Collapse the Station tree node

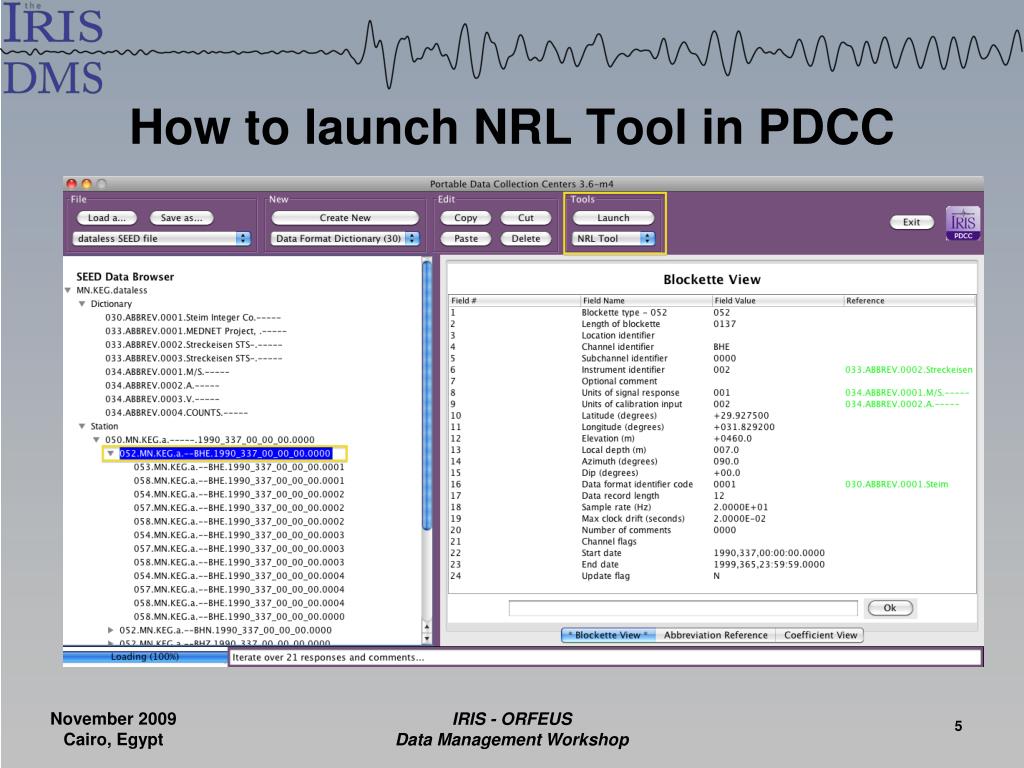click(x=82, y=426)
